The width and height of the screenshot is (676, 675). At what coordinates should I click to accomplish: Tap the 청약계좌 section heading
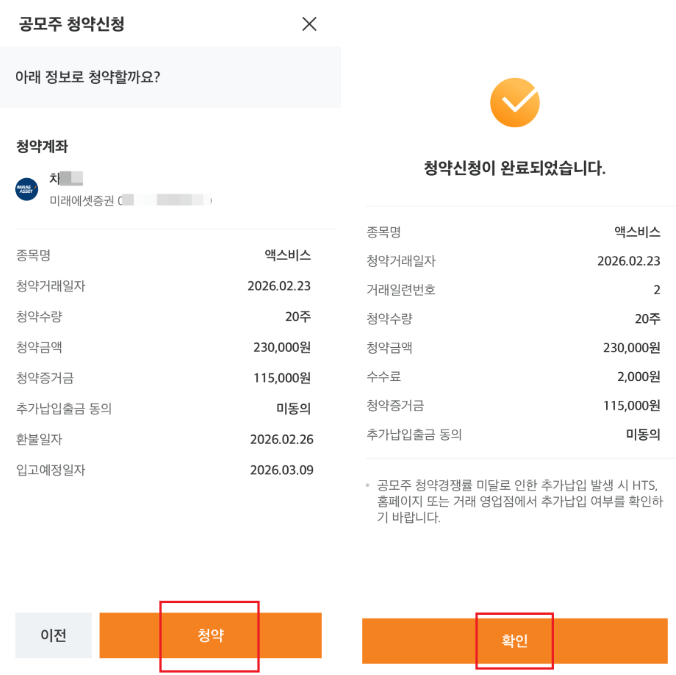42,146
